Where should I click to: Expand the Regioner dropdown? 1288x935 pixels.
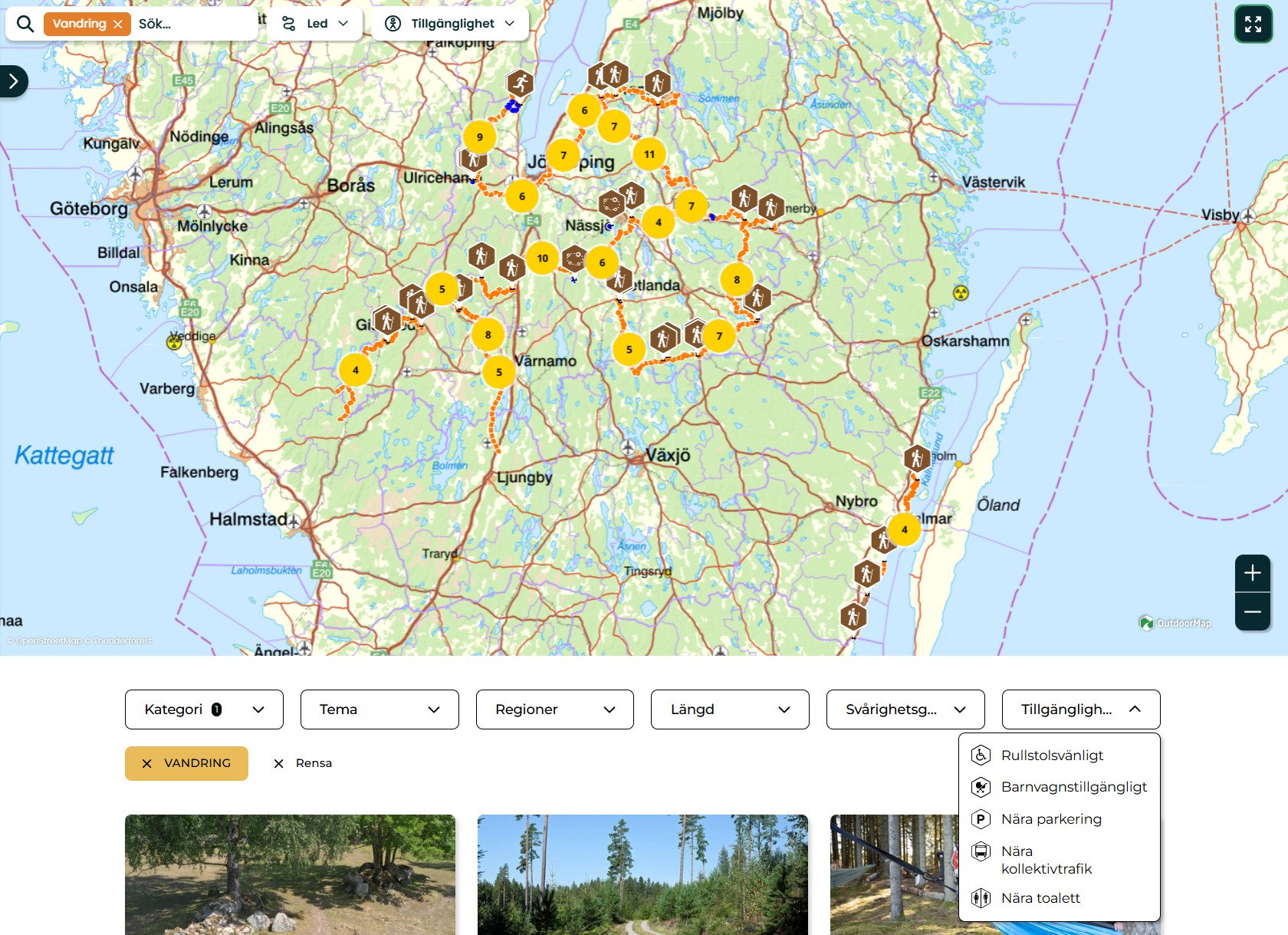coord(554,709)
